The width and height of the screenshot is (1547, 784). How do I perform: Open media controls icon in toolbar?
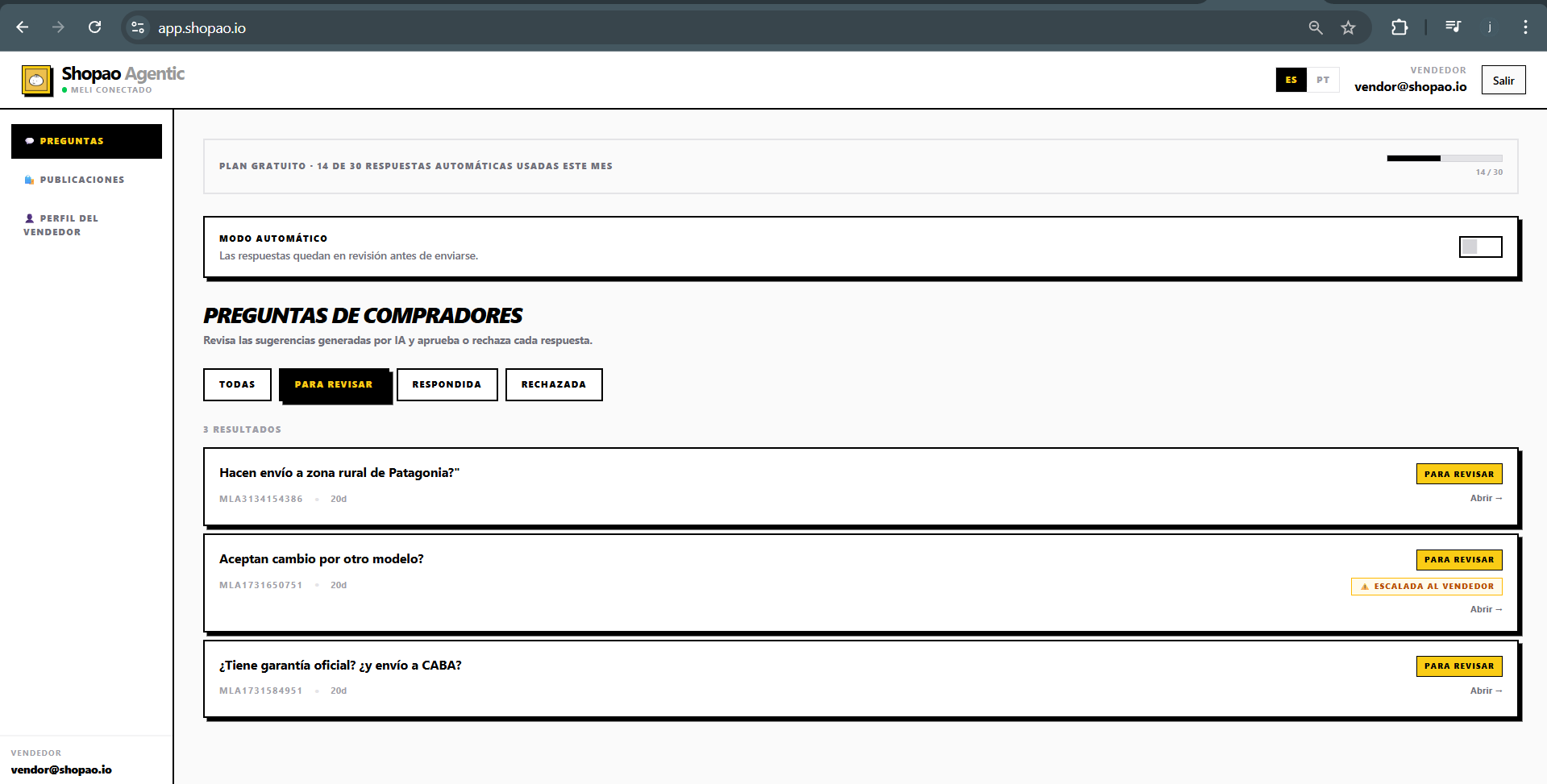[x=1453, y=27]
